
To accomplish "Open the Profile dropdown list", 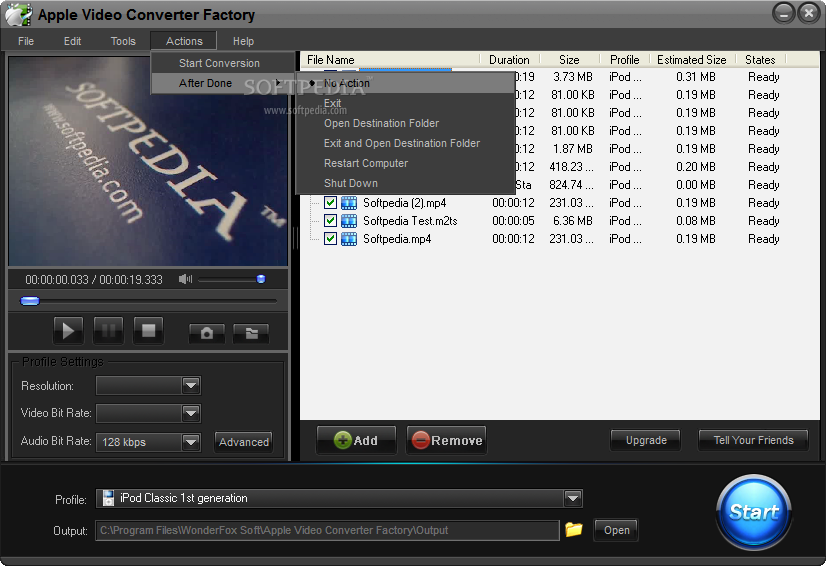I will coord(573,498).
